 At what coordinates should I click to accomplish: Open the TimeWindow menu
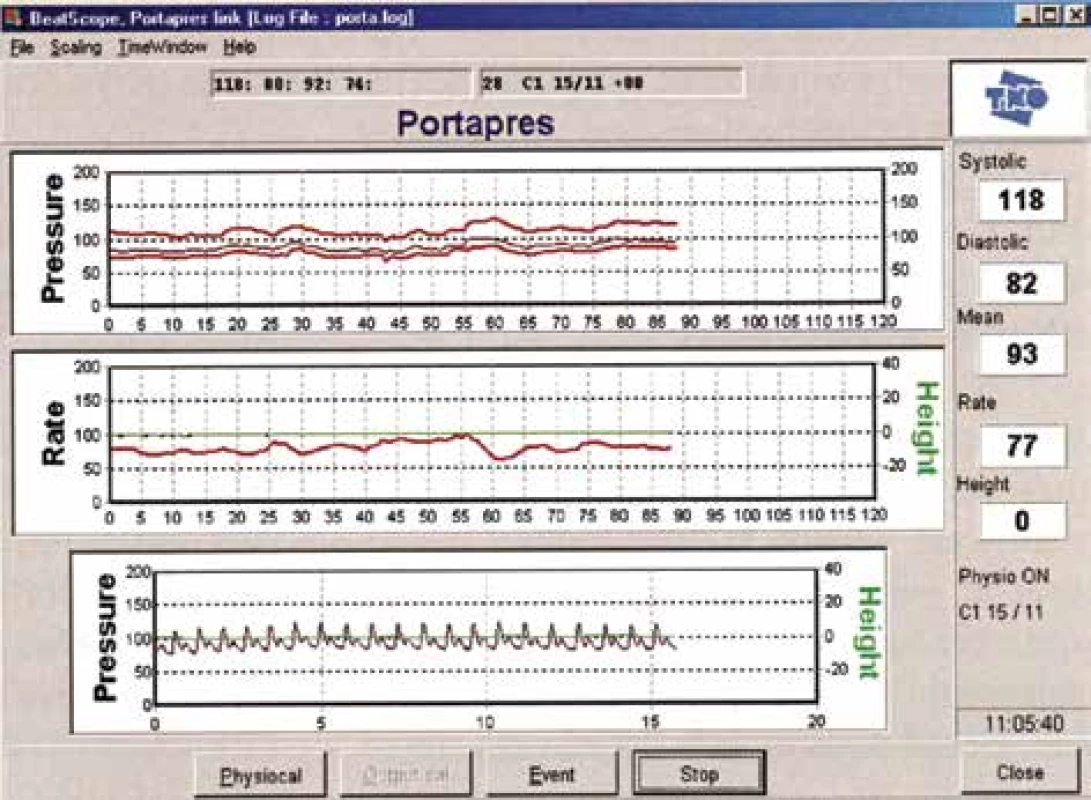(x=162, y=47)
